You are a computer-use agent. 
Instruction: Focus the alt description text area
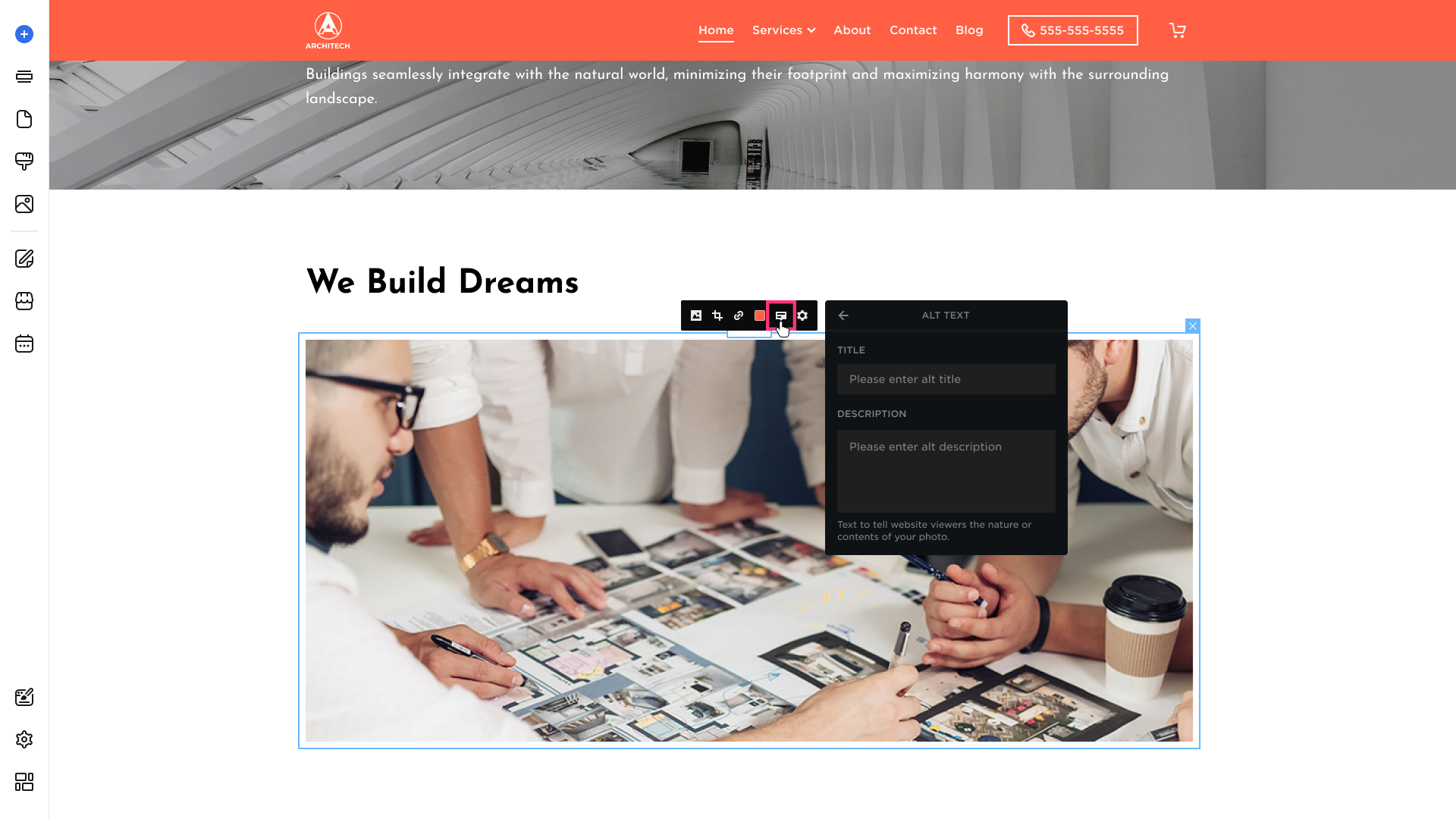(946, 471)
